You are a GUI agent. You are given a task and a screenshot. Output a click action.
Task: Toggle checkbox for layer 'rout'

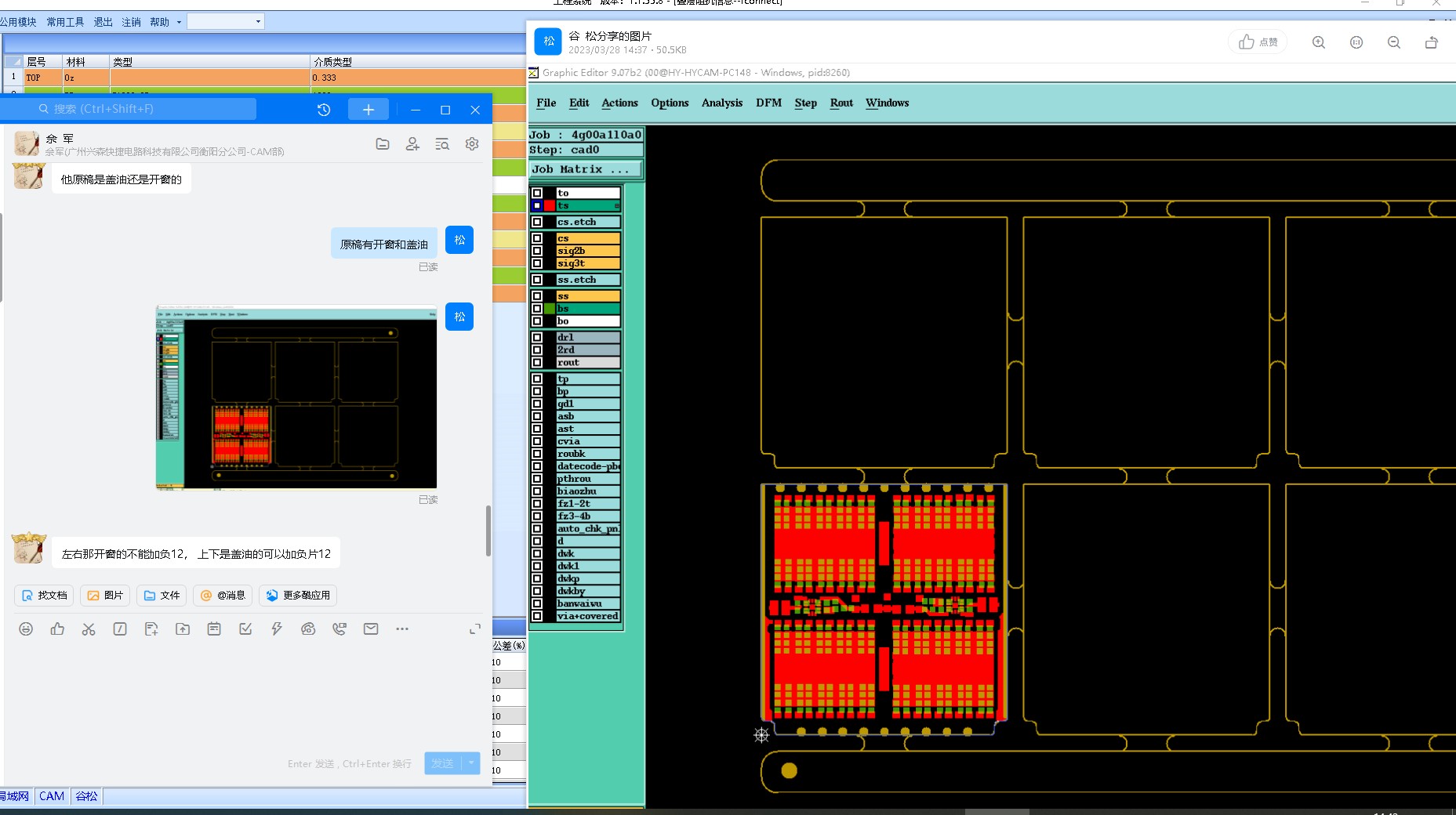(x=537, y=363)
